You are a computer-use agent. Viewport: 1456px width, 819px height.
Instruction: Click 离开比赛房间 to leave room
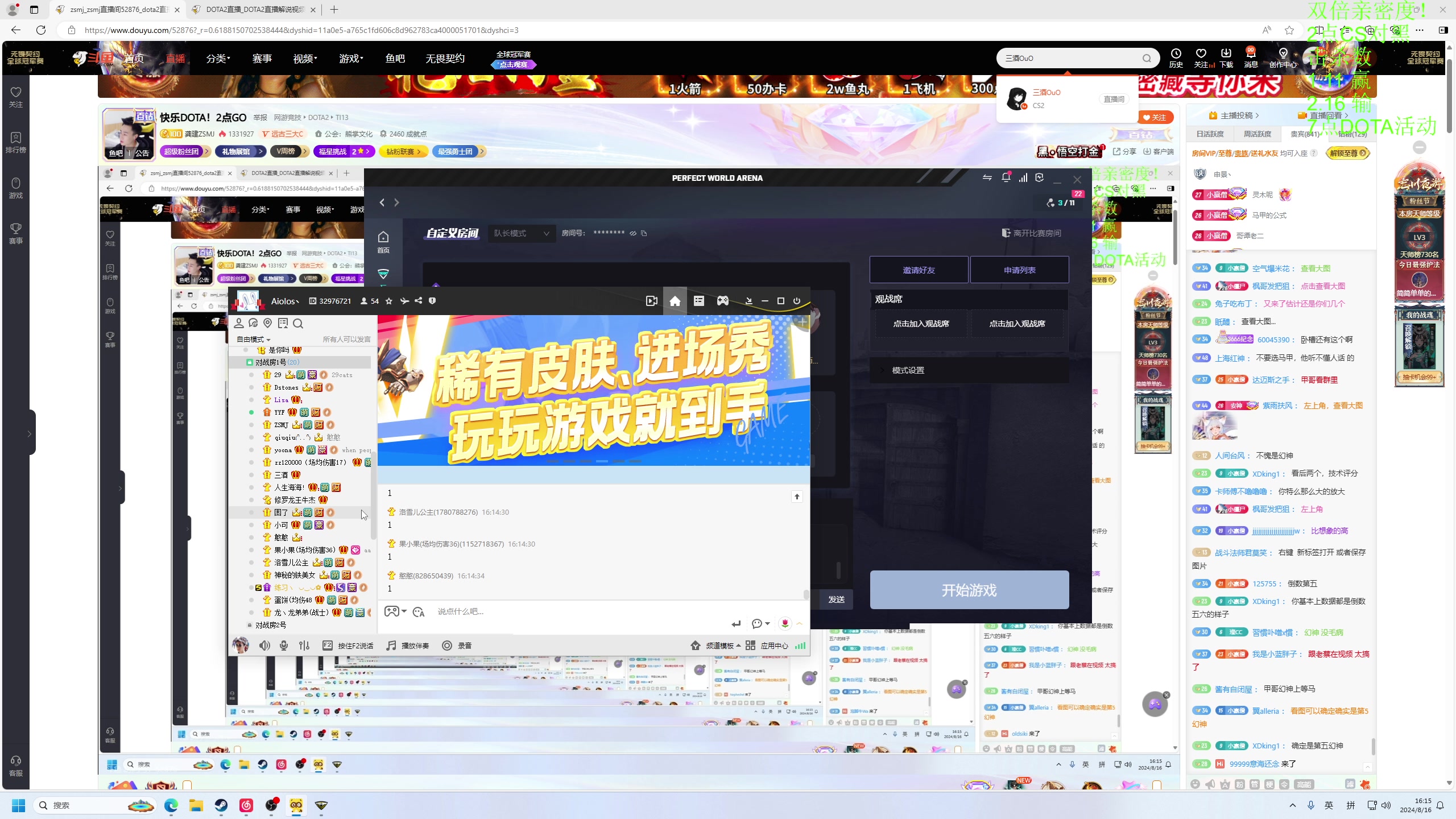pyautogui.click(x=1031, y=233)
